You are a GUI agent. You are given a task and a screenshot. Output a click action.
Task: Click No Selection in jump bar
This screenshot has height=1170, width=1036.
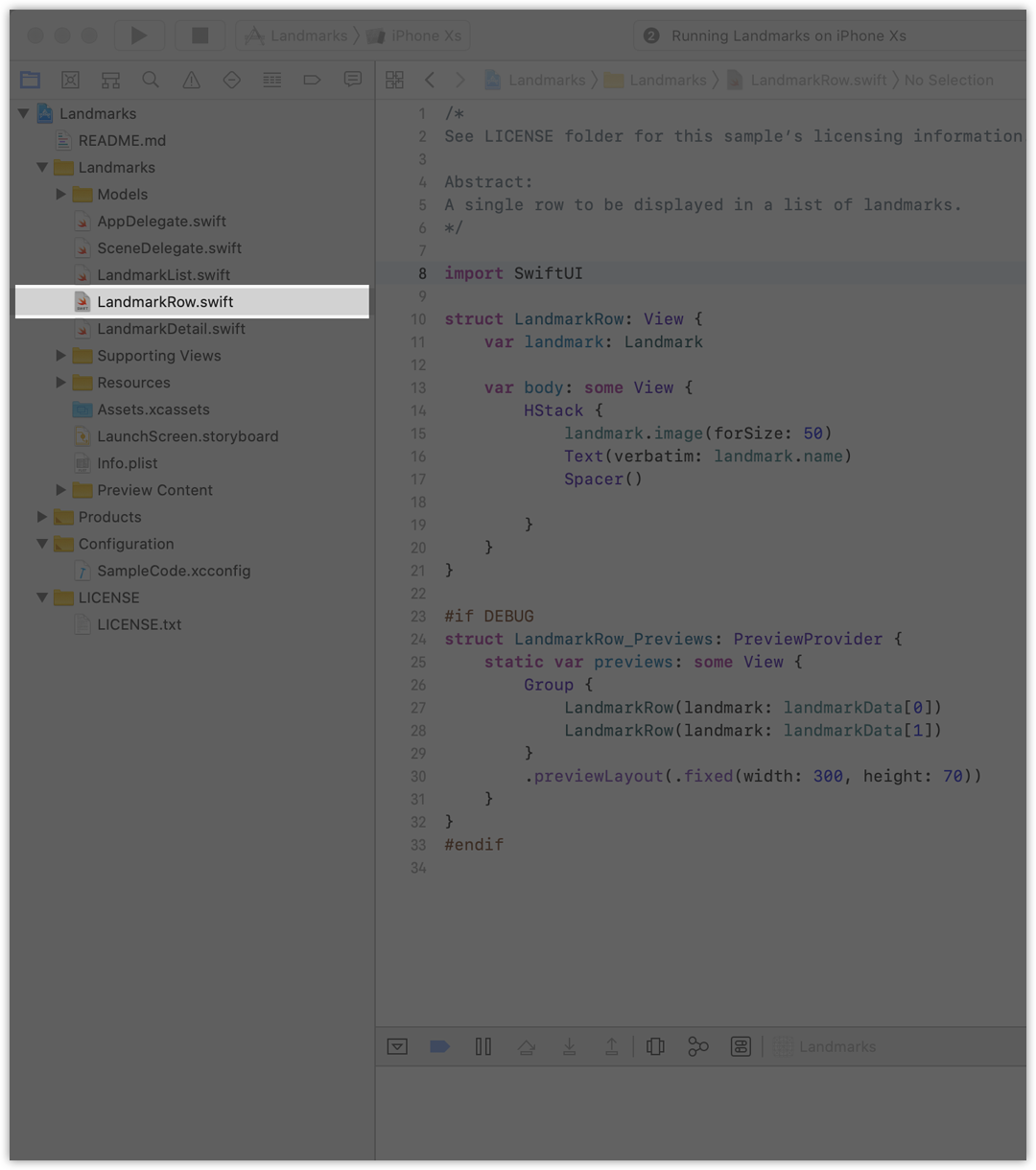(x=949, y=80)
